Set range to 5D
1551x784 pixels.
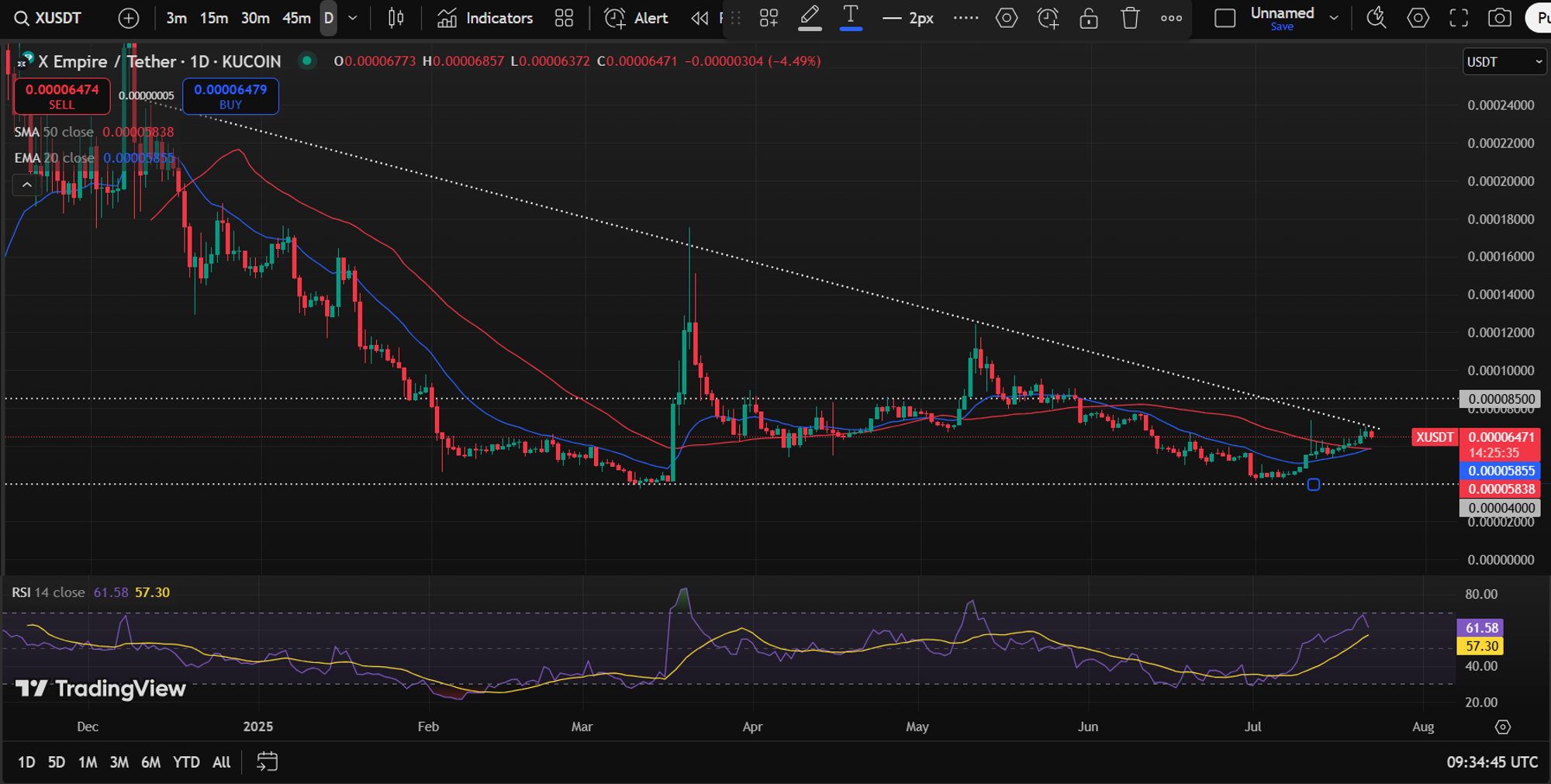click(x=57, y=762)
